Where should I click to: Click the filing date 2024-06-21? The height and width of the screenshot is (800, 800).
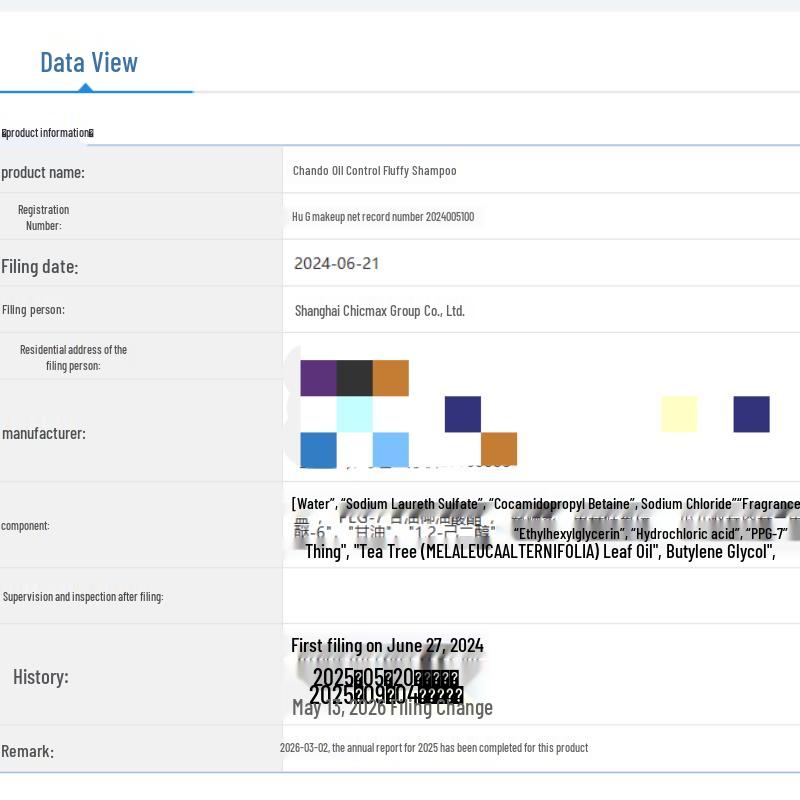337,264
